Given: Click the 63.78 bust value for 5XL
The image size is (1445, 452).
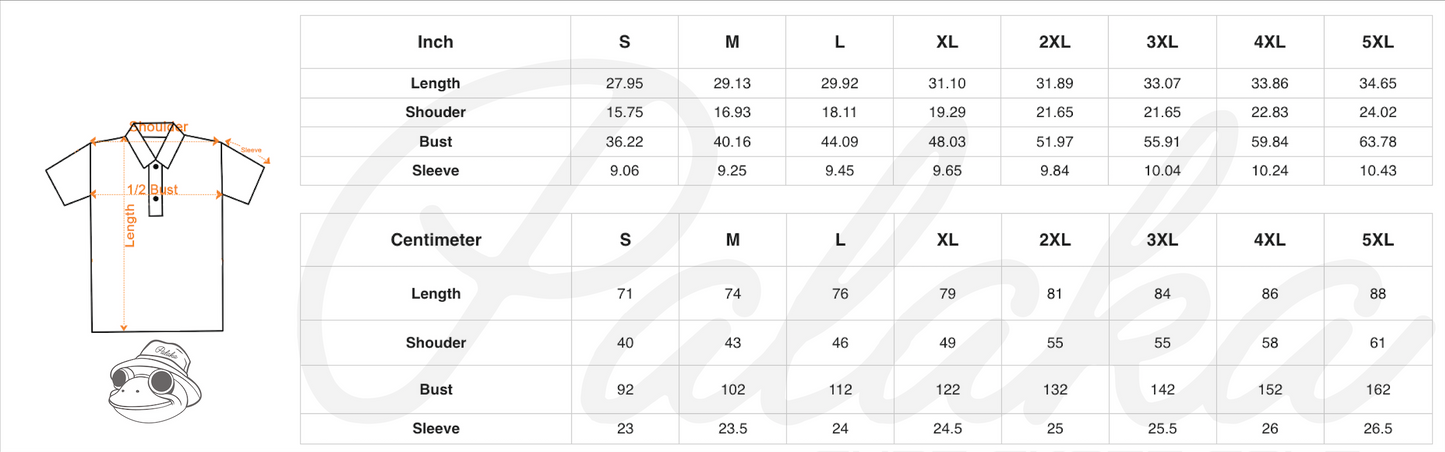Looking at the screenshot, I should pos(1378,142).
